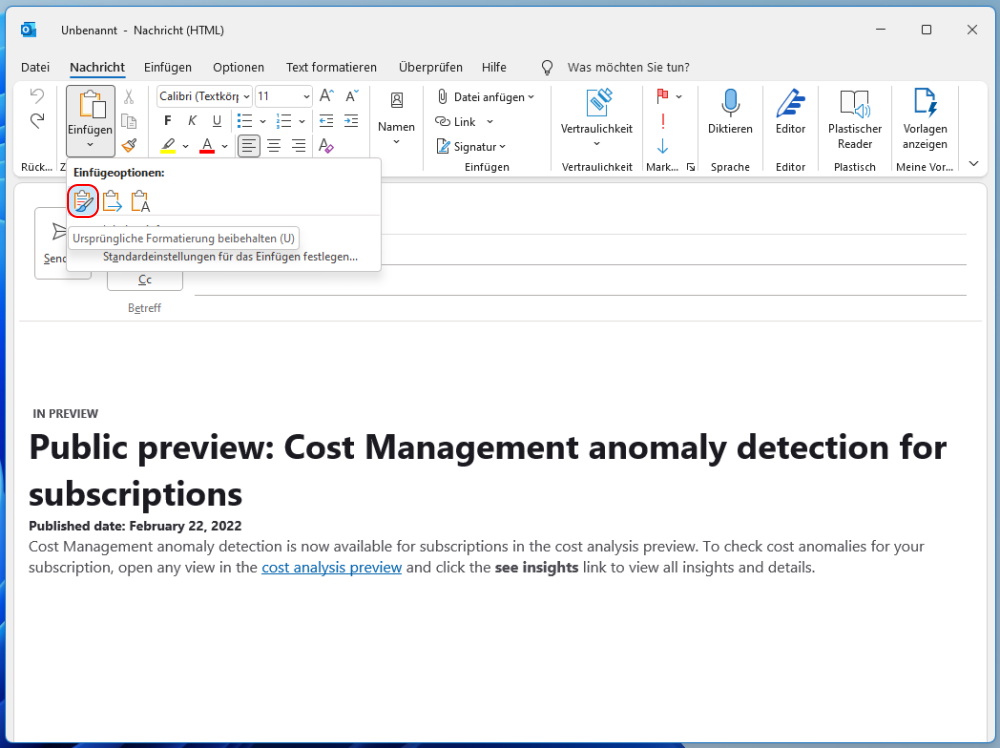
Task: Choose paste text only option
Action: pyautogui.click(x=140, y=201)
